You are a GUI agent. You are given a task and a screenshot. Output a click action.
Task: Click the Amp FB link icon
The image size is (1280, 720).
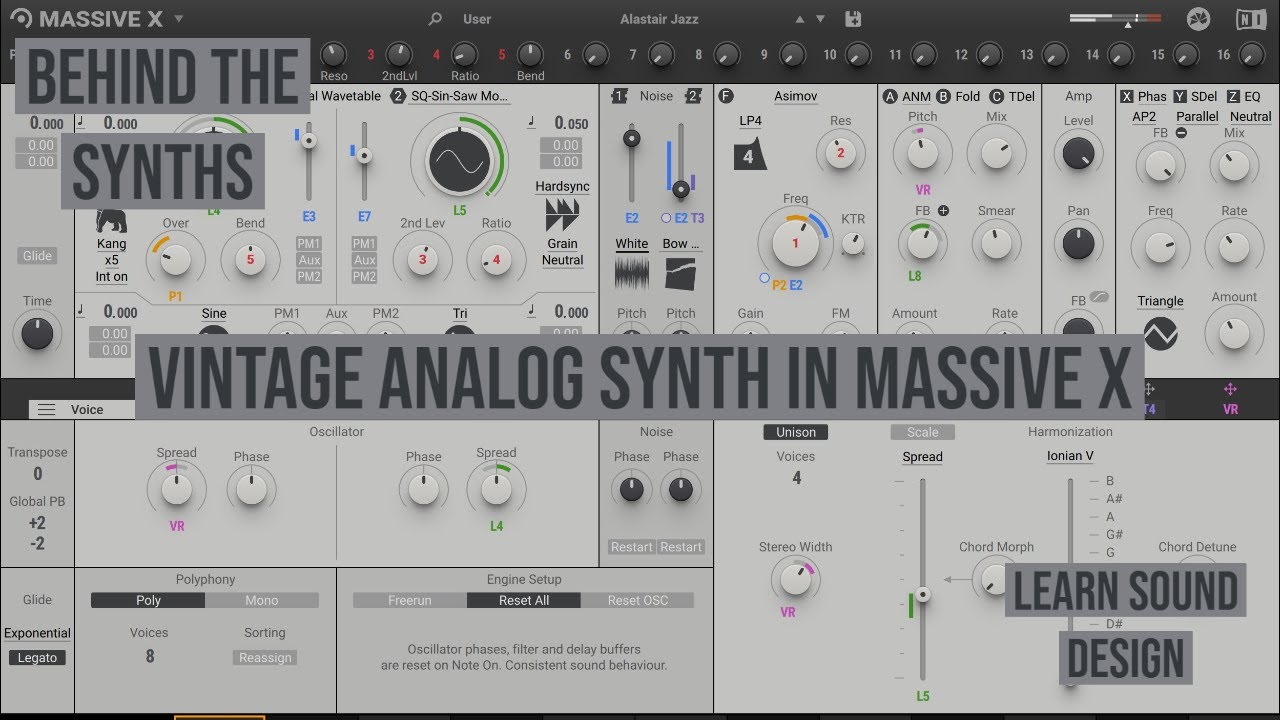pyautogui.click(x=1100, y=297)
